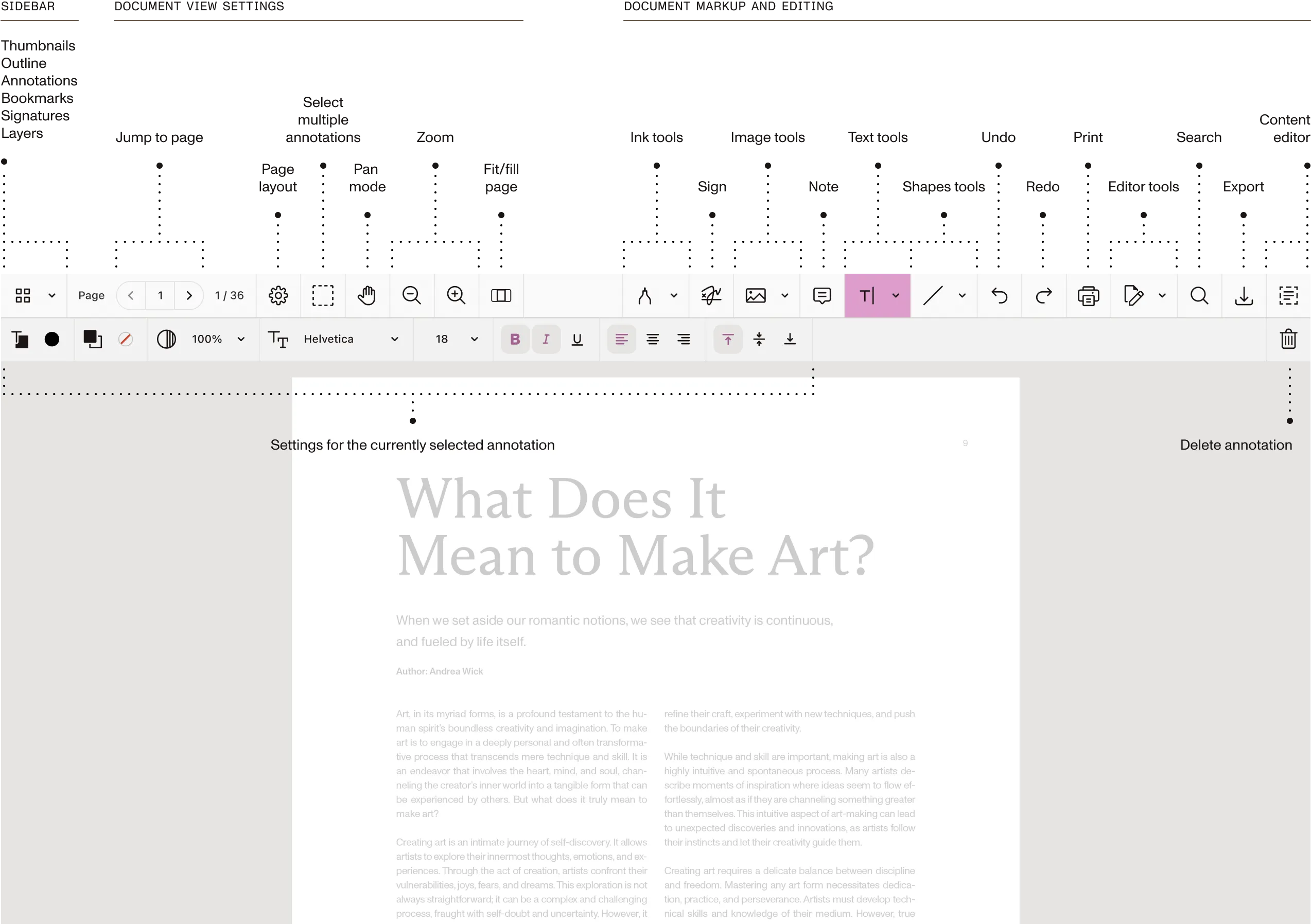This screenshot has width=1311, height=924.
Task: Open the Helvetica font dropdown
Action: (x=351, y=339)
